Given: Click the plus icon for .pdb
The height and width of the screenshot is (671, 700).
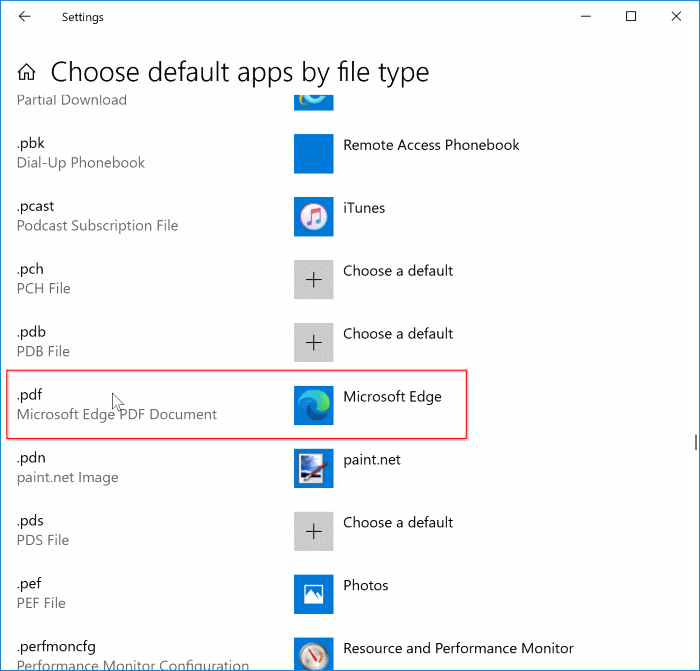Looking at the screenshot, I should coord(313,342).
